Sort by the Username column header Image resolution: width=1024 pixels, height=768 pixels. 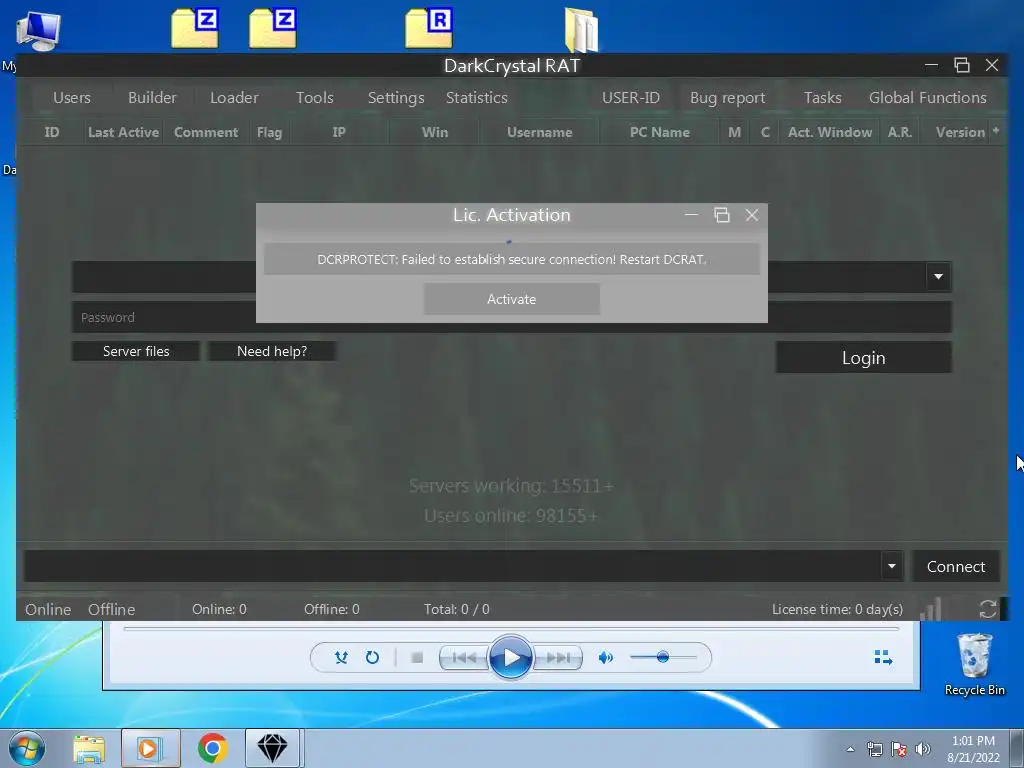[539, 132]
